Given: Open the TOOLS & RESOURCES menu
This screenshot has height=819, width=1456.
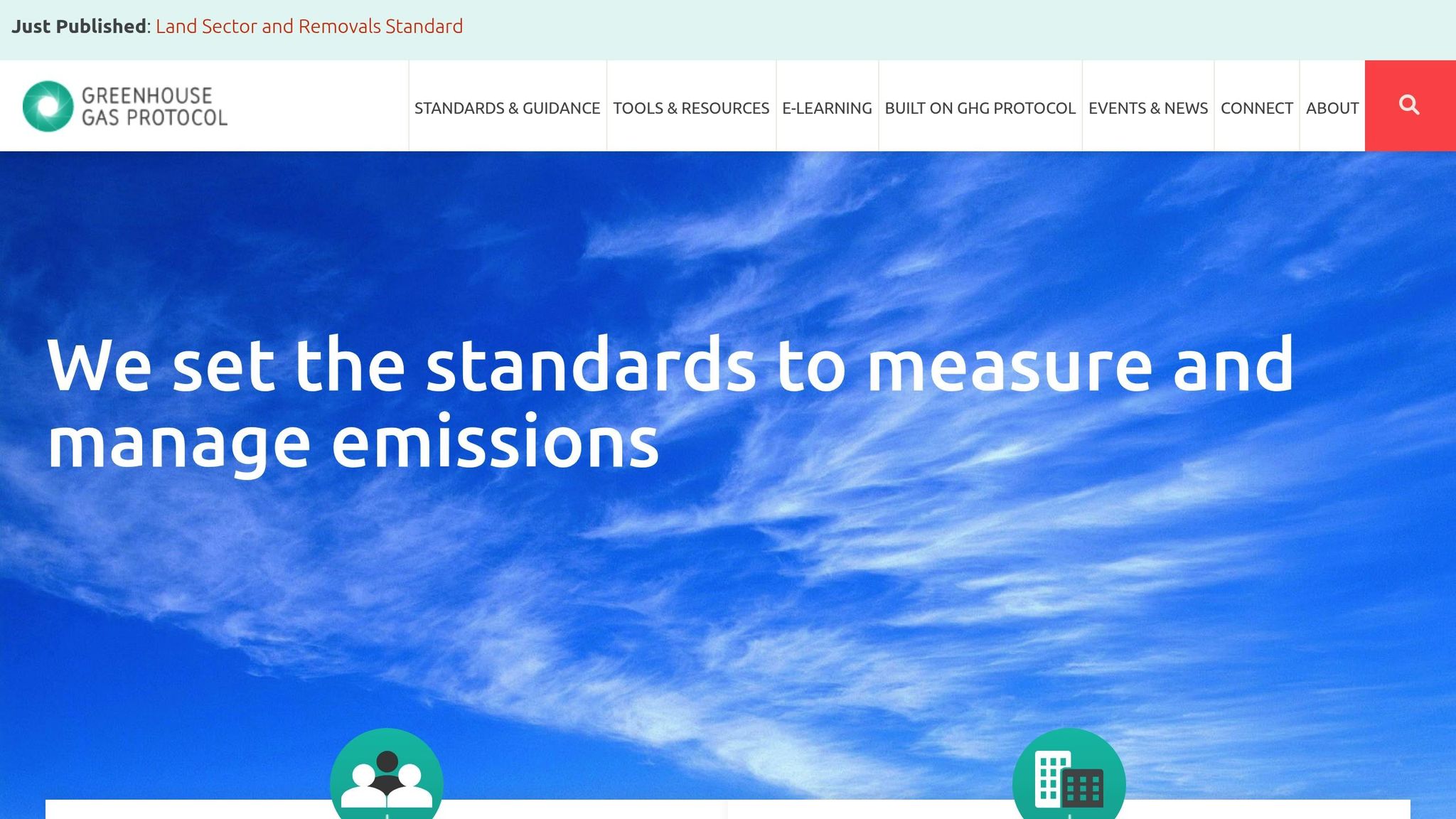Looking at the screenshot, I should (691, 108).
